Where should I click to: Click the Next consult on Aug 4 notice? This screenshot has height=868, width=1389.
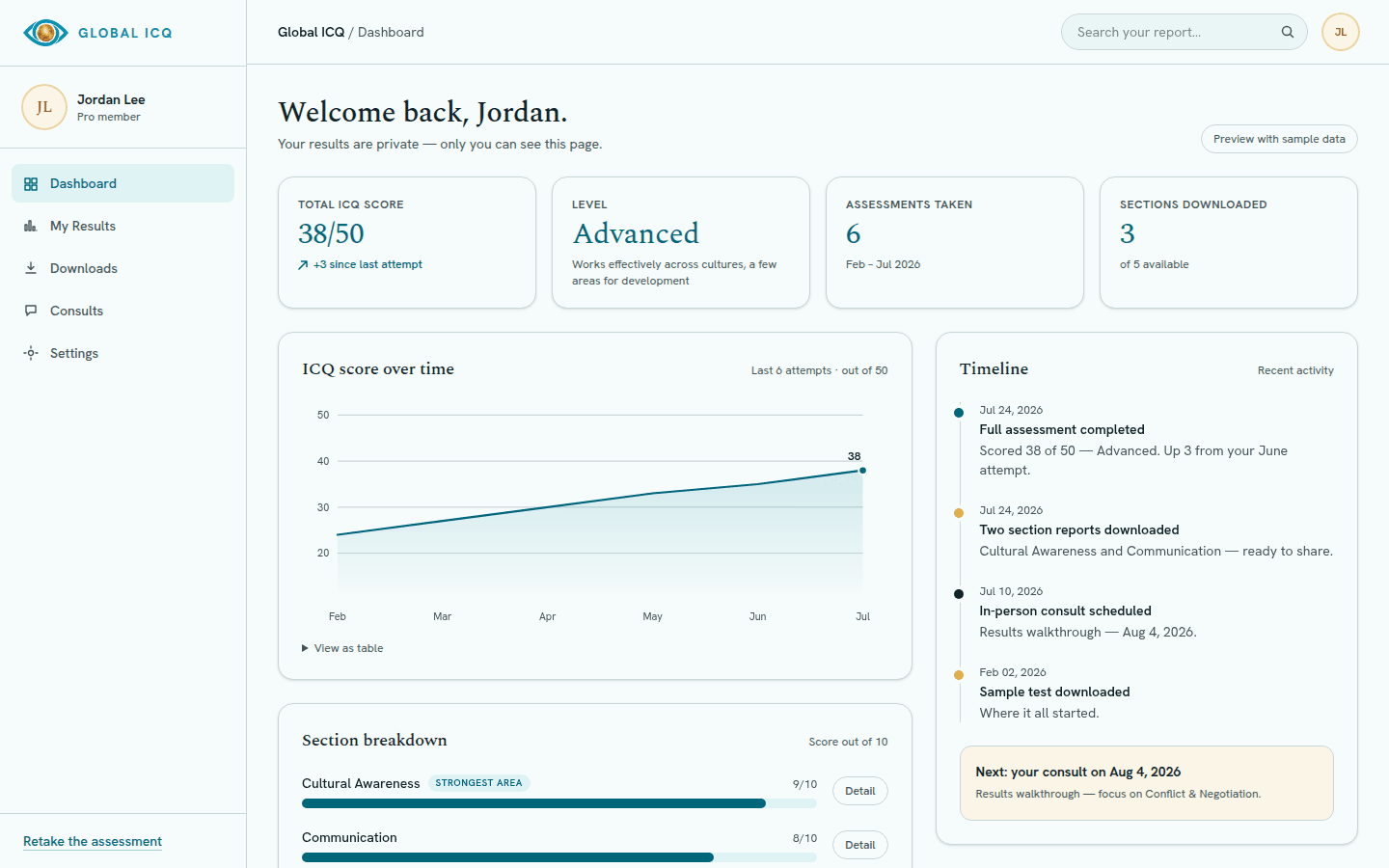1147,783
